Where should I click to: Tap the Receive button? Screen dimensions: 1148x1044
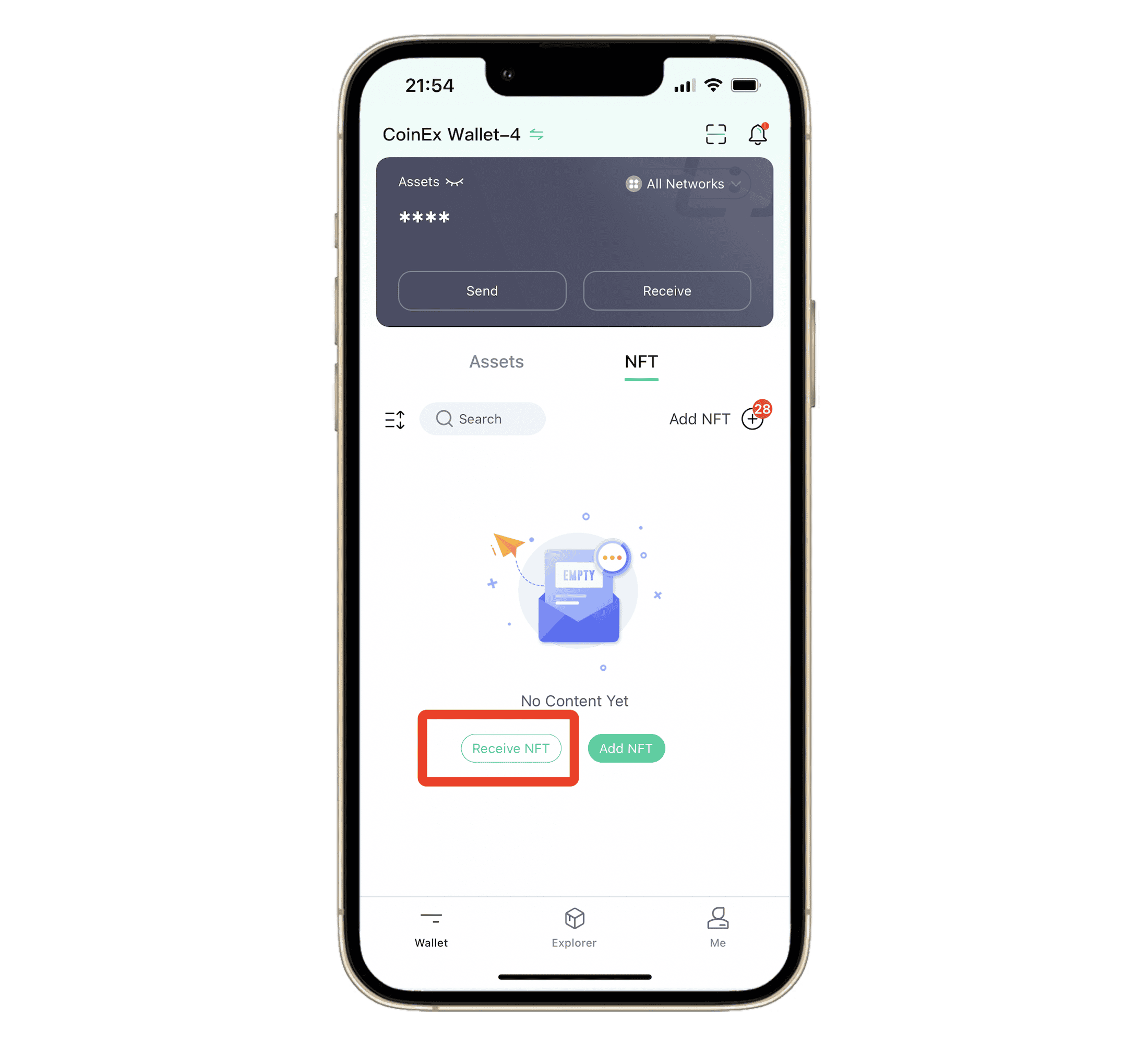pyautogui.click(x=666, y=290)
